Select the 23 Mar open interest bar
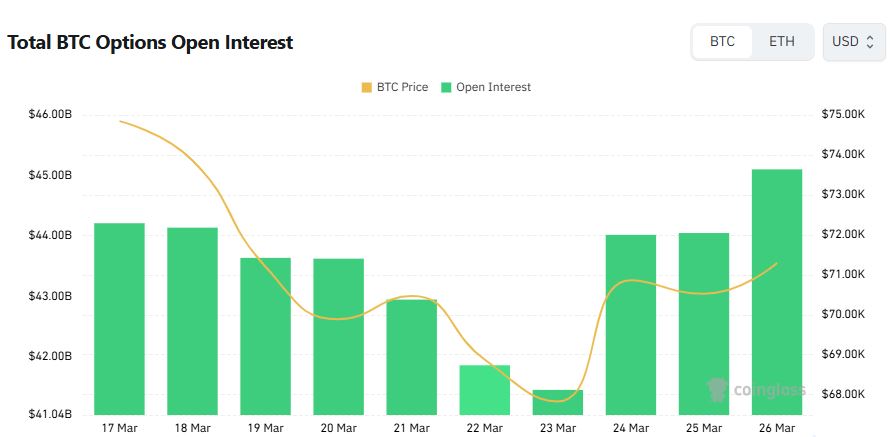Viewport: 892px width, 437px height. [x=558, y=402]
